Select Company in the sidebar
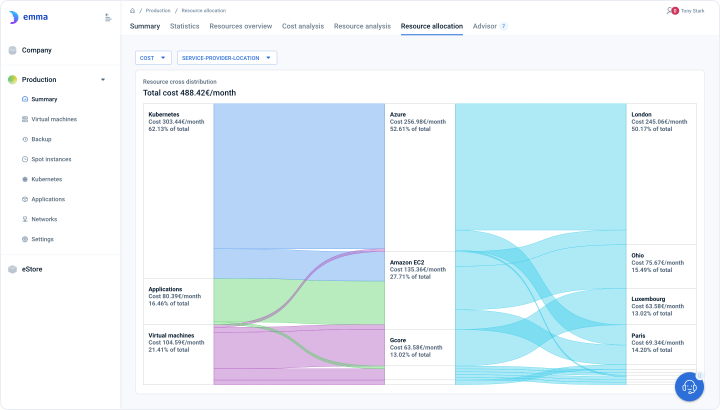Viewport: 720px width, 410px height. (x=37, y=50)
